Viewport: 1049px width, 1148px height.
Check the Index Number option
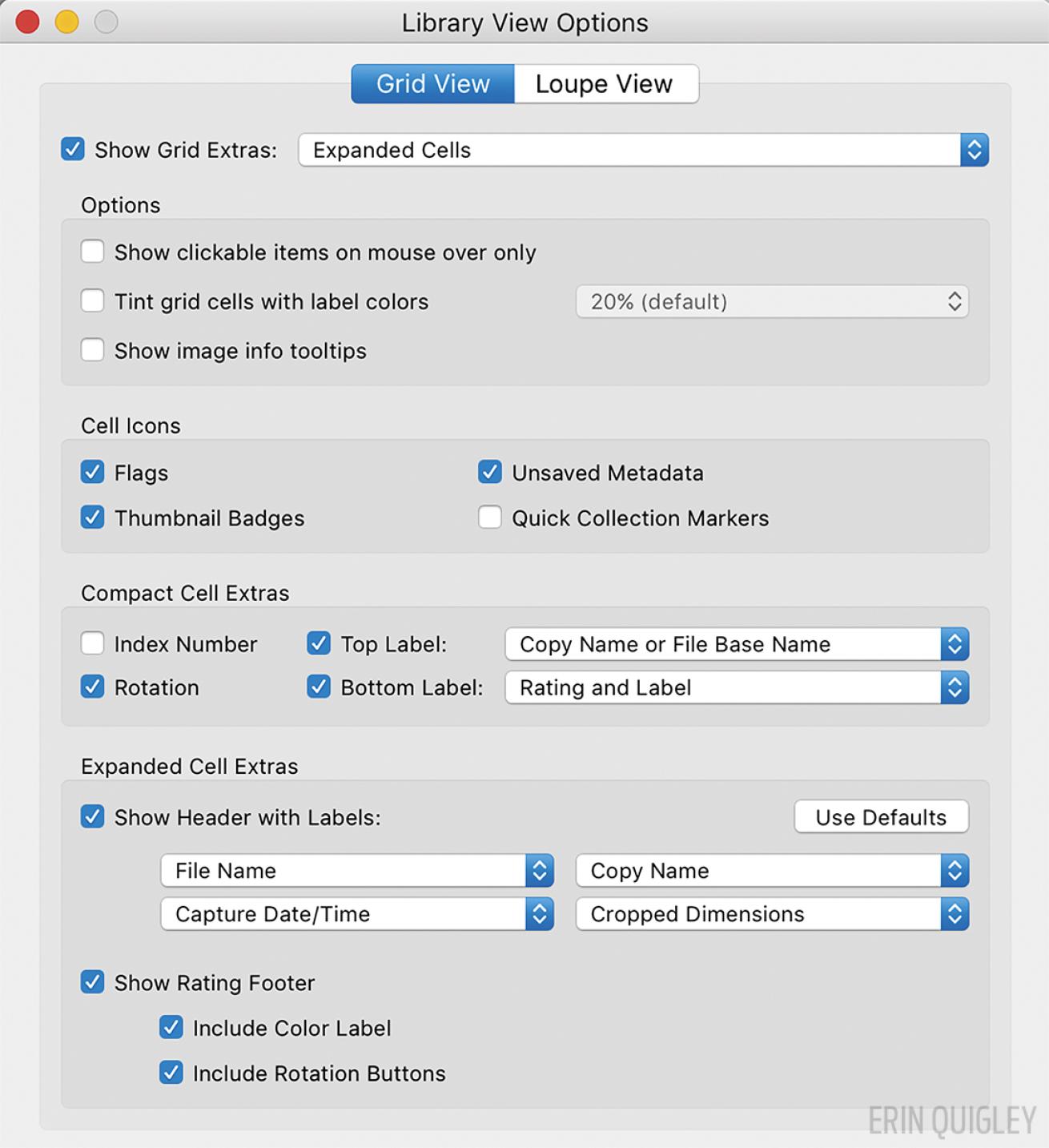click(x=93, y=644)
